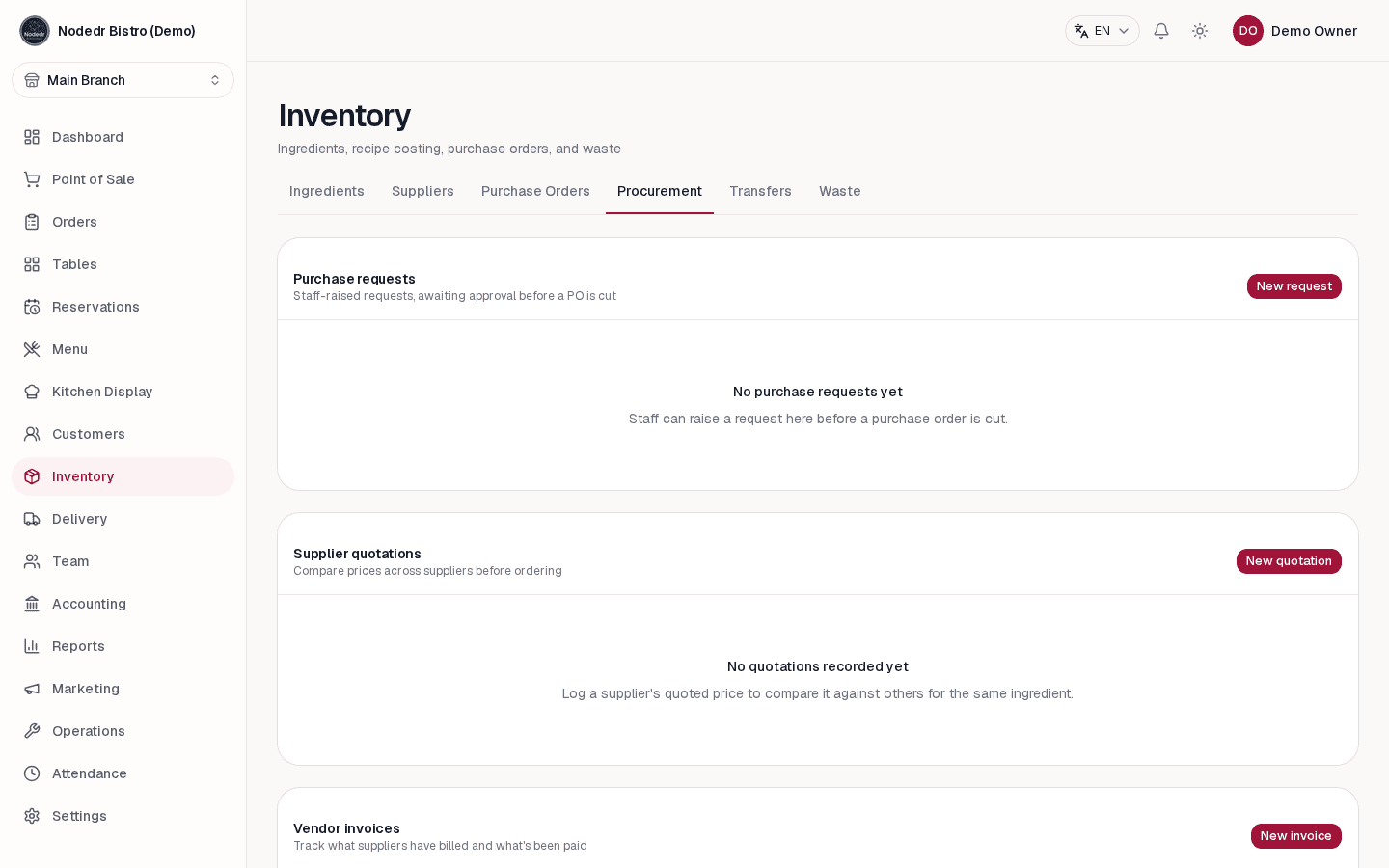Open the Reservations calendar icon
Screen dimensions: 1389x868
[x=32, y=307]
